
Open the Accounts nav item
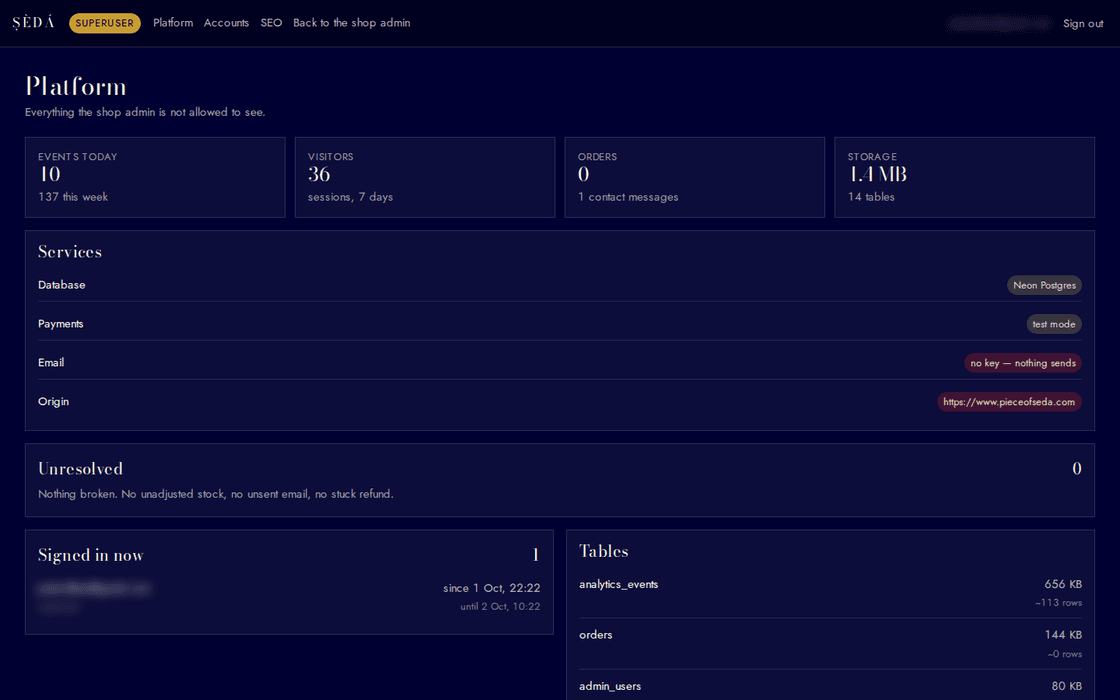coord(226,23)
